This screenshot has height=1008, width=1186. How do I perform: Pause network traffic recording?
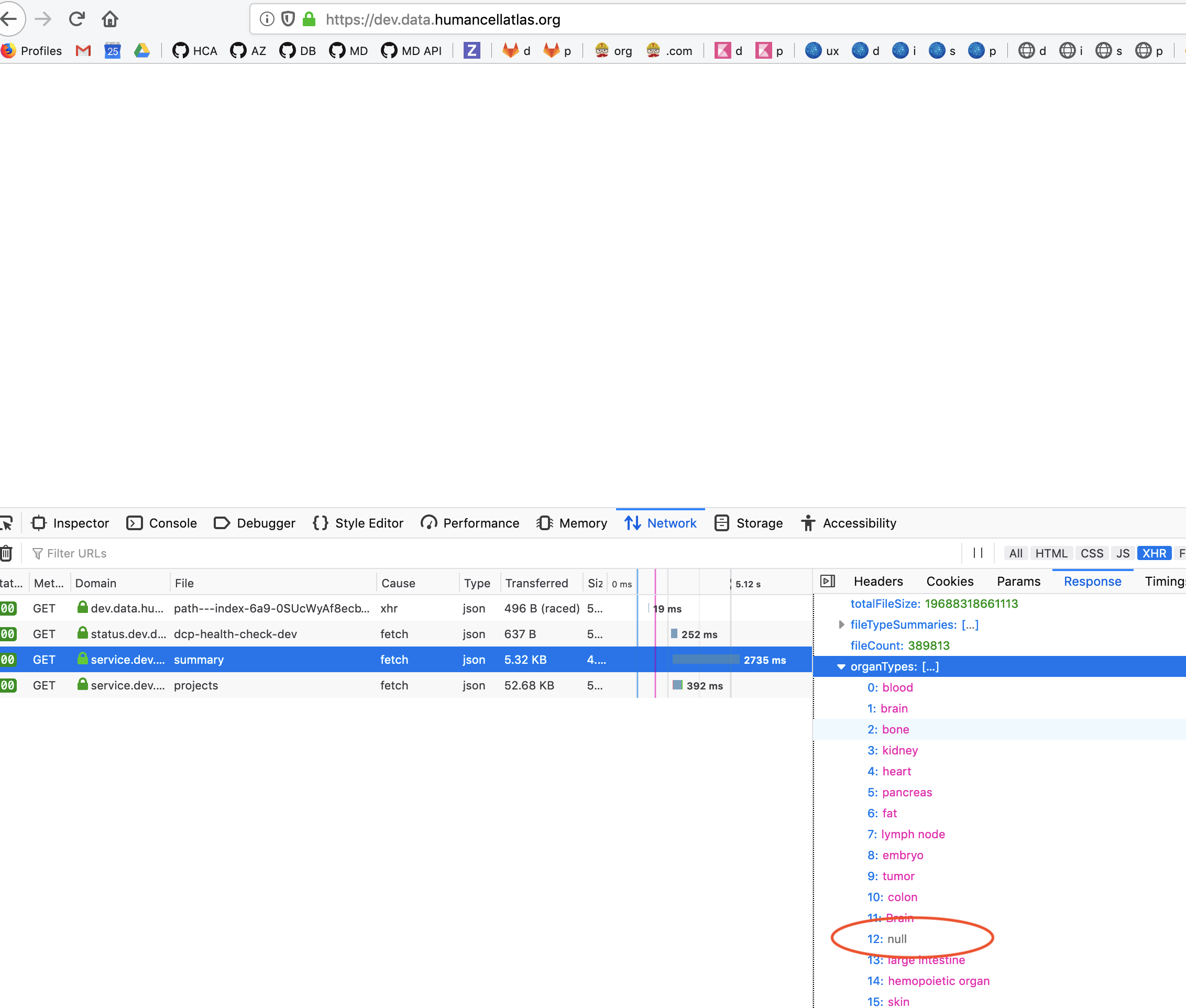(978, 553)
